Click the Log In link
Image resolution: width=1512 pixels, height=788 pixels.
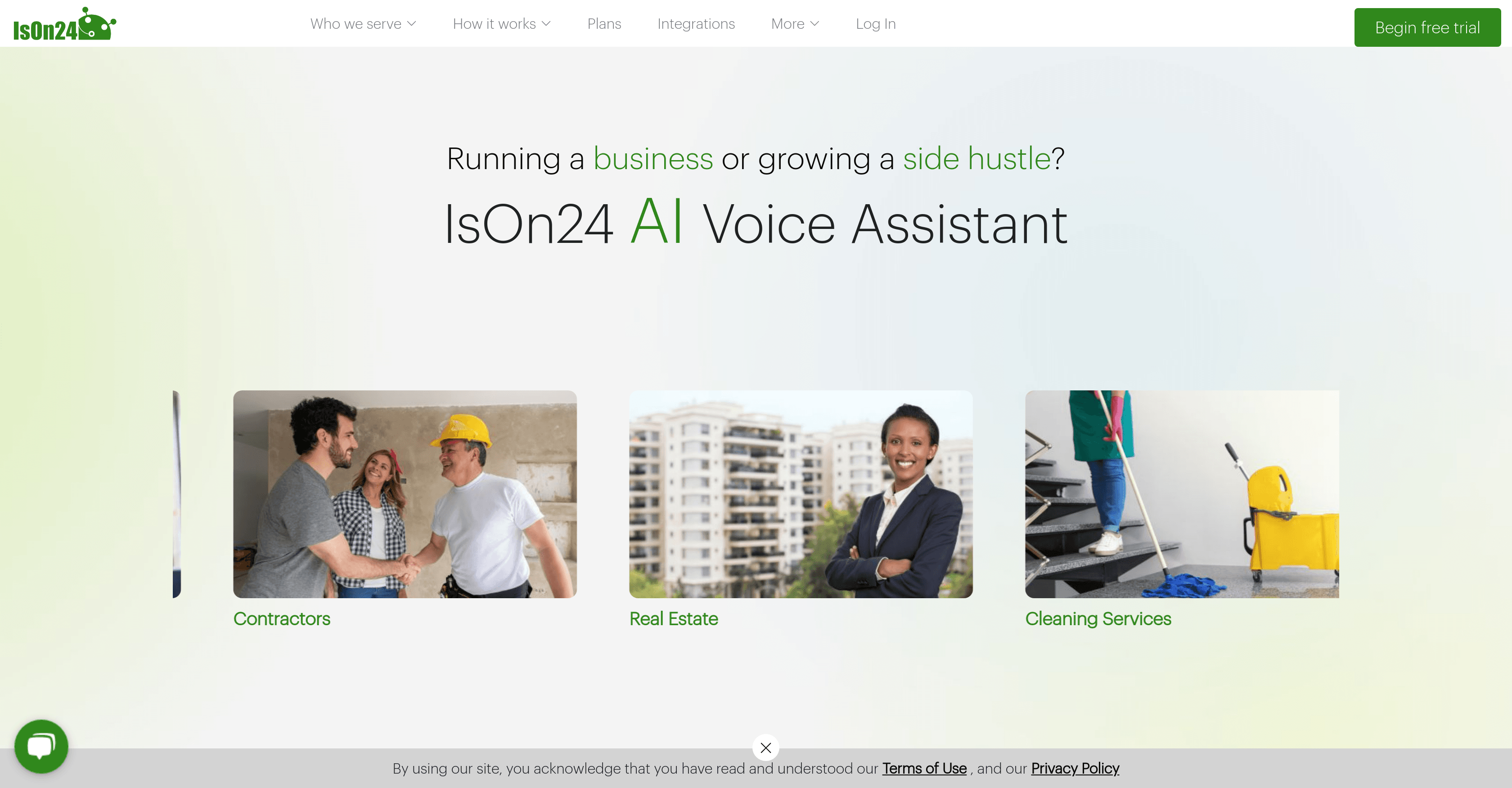pyautogui.click(x=875, y=23)
